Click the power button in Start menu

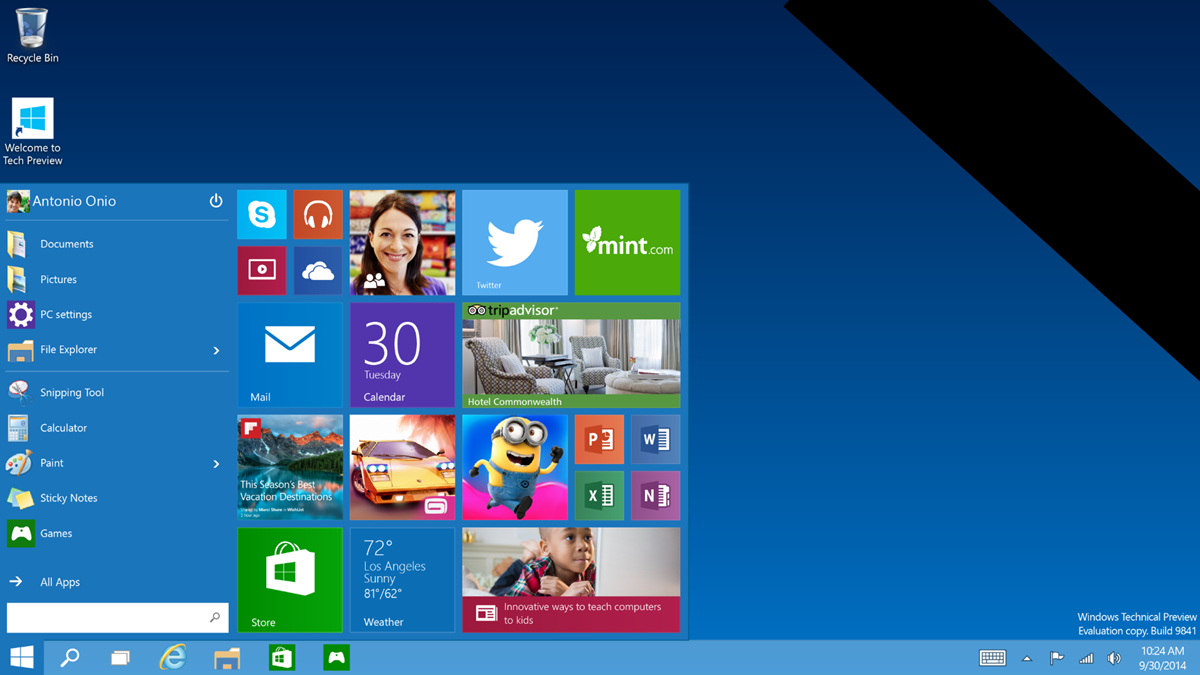click(216, 201)
